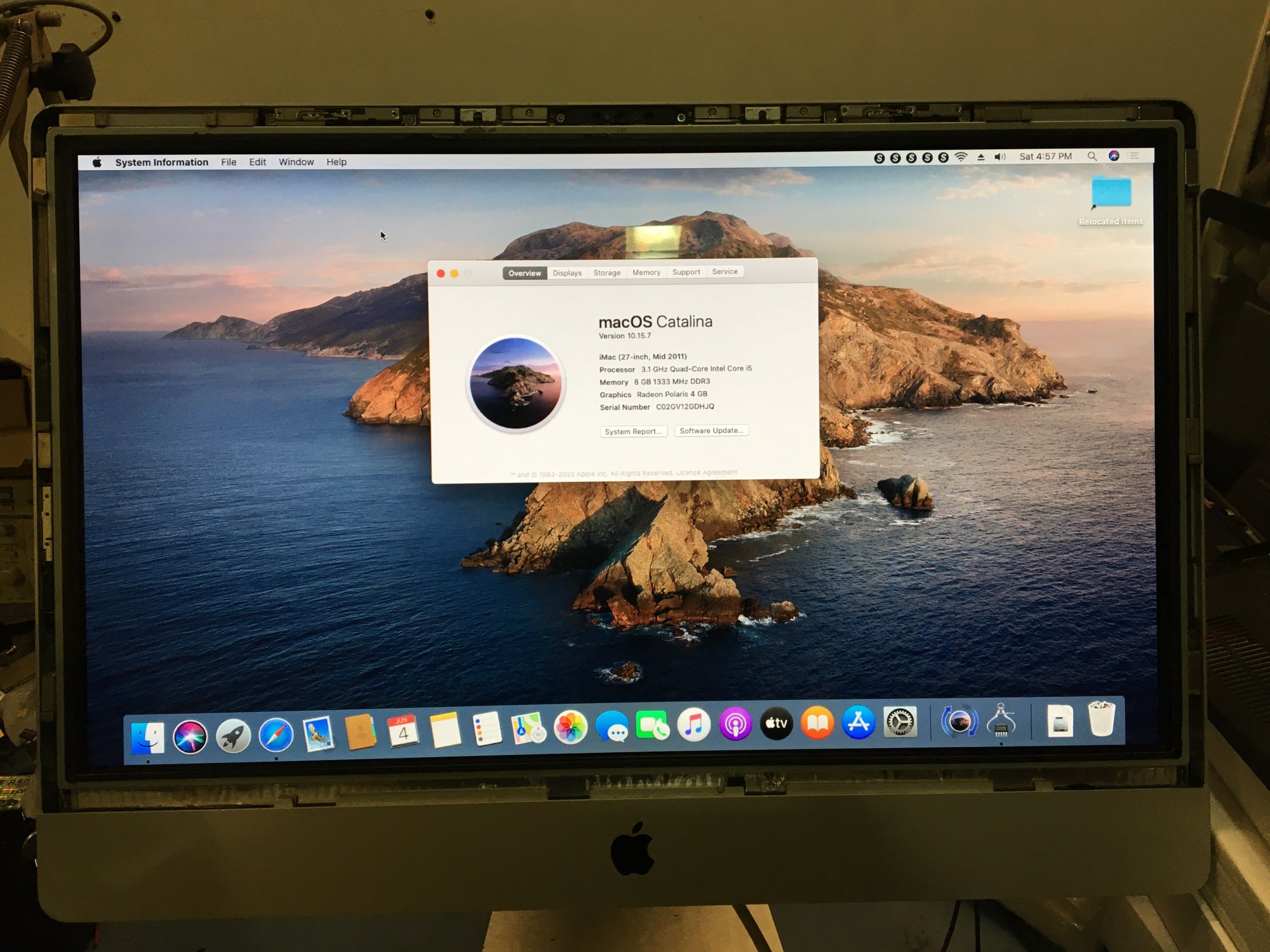The width and height of the screenshot is (1270, 952).
Task: Launch Siri from the dock
Action: [x=190, y=737]
